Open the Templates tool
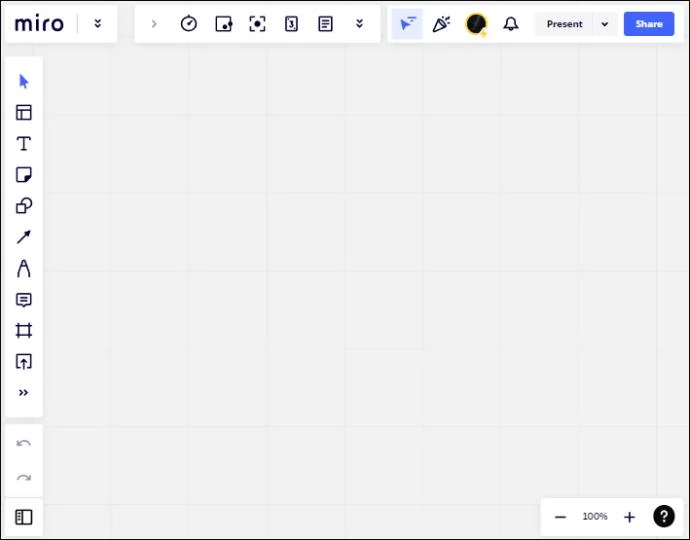This screenshot has height=540, width=690. 24,113
